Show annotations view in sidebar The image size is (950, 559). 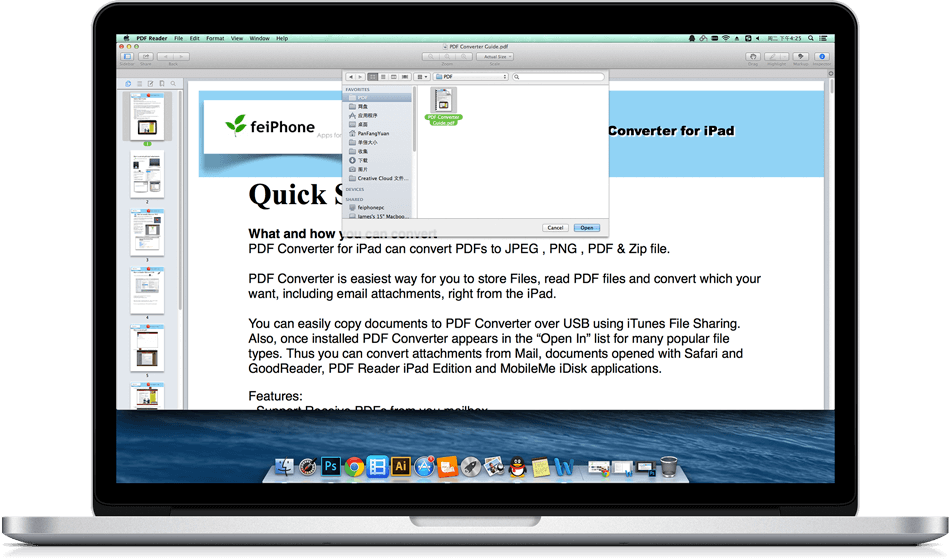150,84
